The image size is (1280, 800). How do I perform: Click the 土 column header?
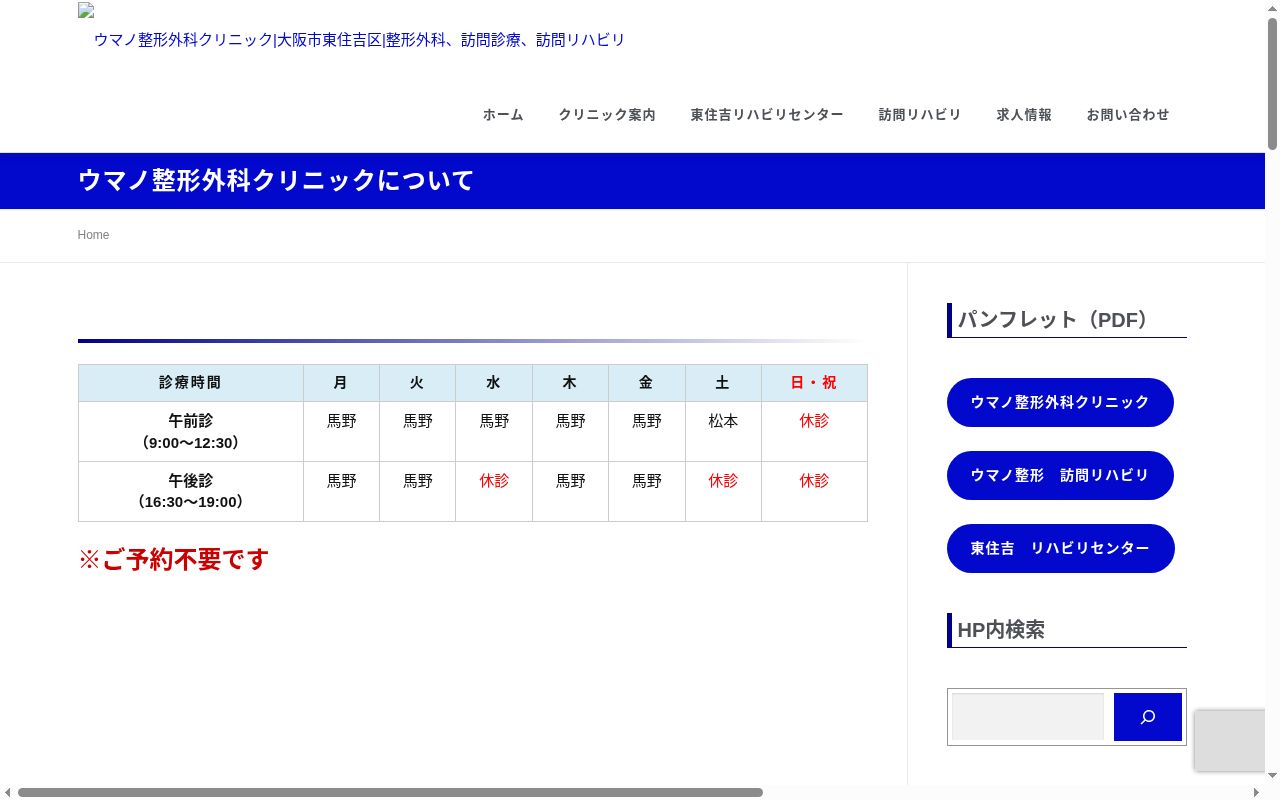click(x=723, y=383)
